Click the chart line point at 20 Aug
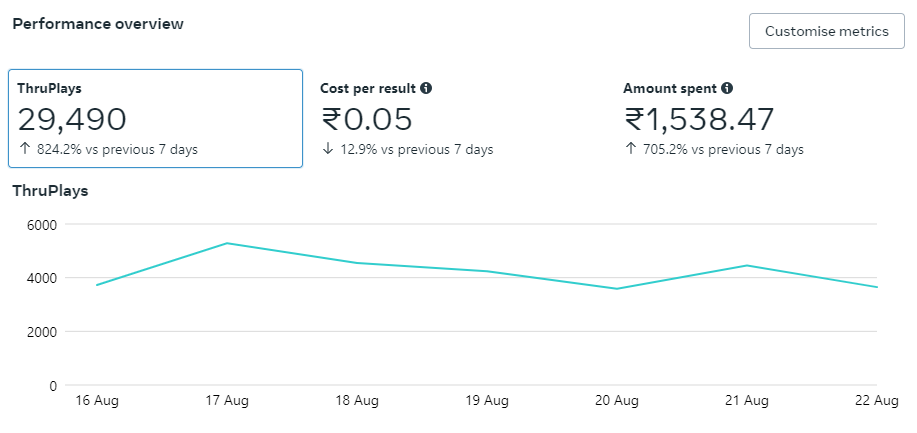This screenshot has width=917, height=433. click(x=617, y=289)
